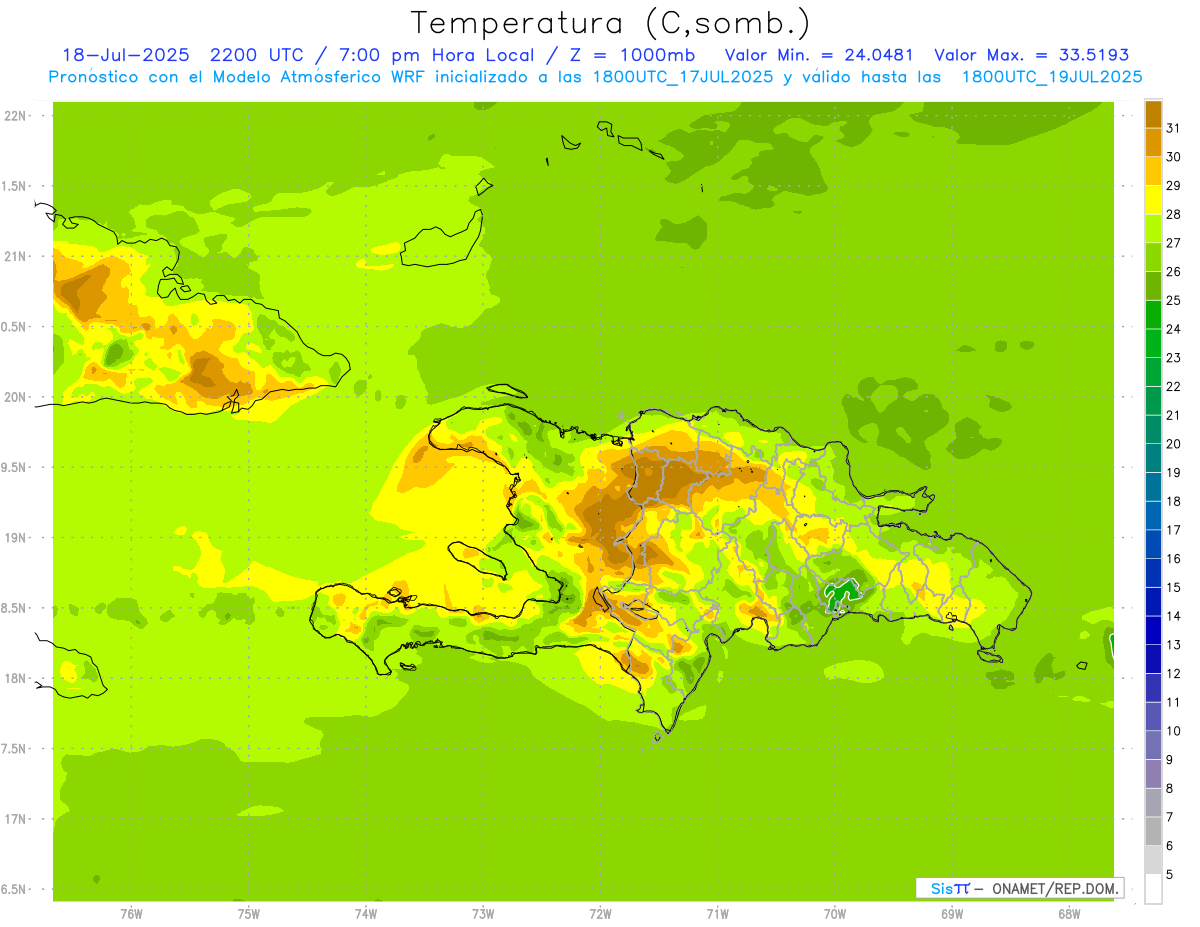This screenshot has height=927, width=1200.
Task: Click the '17N' latitude label
Action: [14, 819]
